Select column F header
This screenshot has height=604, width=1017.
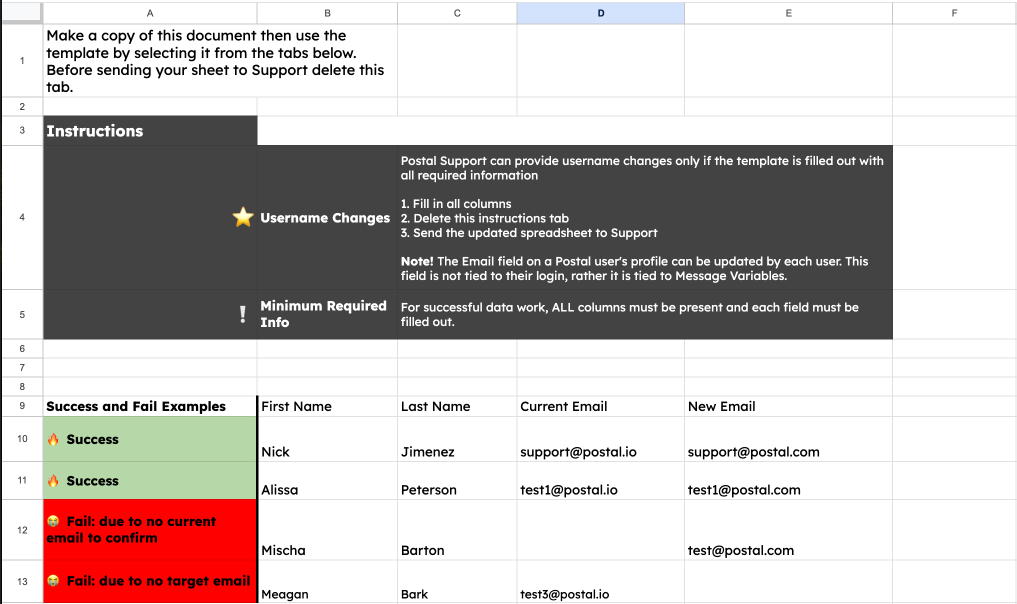954,13
